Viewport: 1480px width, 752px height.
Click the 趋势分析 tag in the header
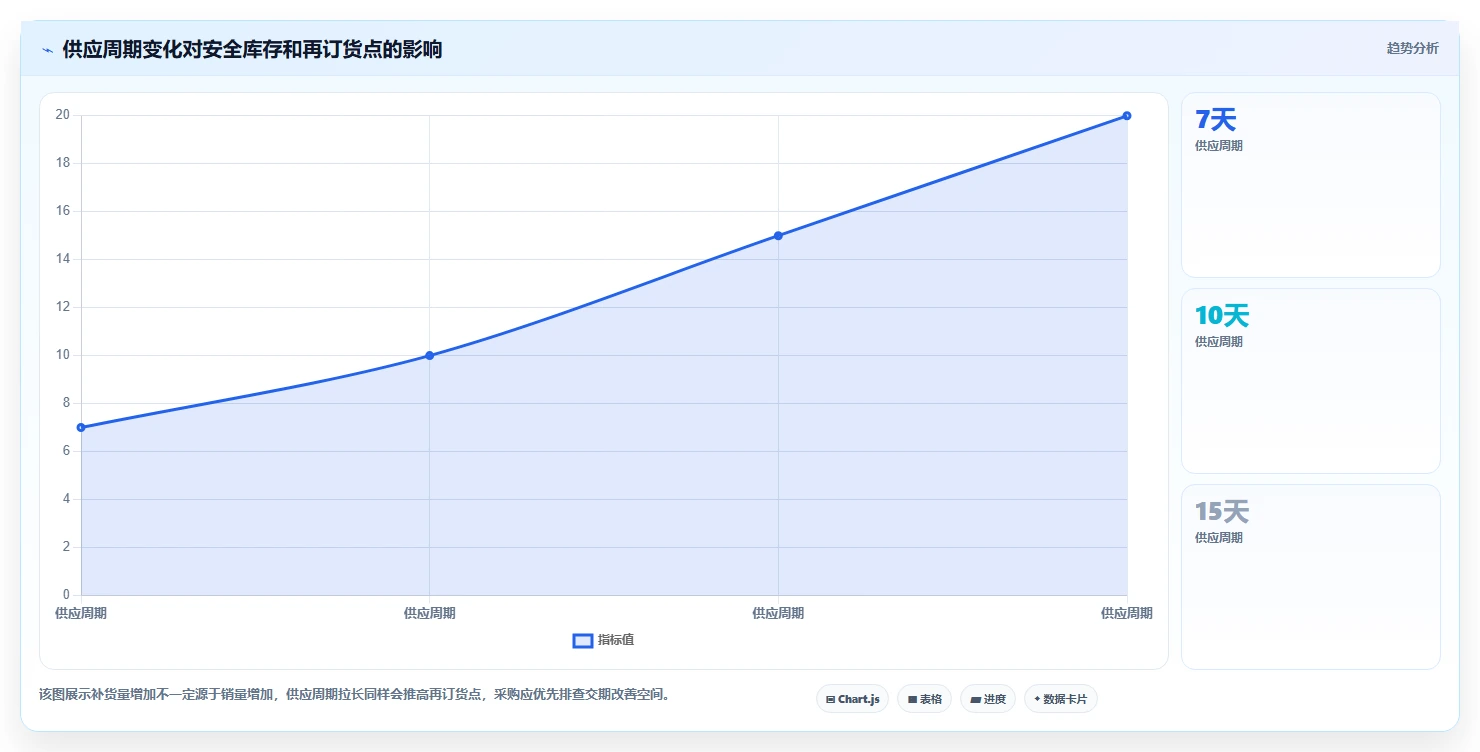1412,49
